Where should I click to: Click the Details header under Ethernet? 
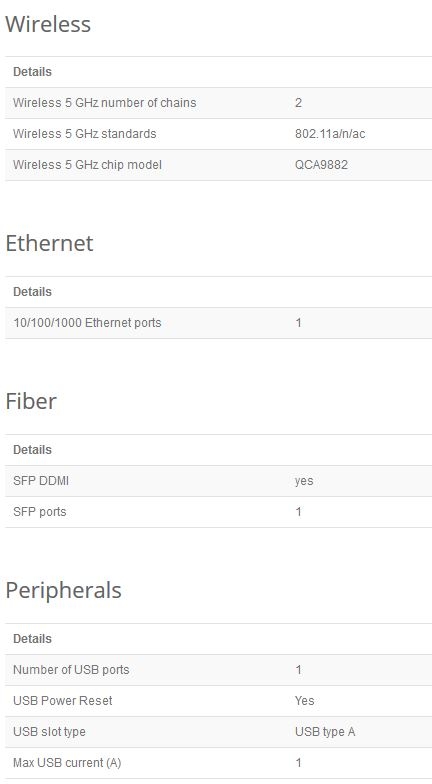coord(32,292)
